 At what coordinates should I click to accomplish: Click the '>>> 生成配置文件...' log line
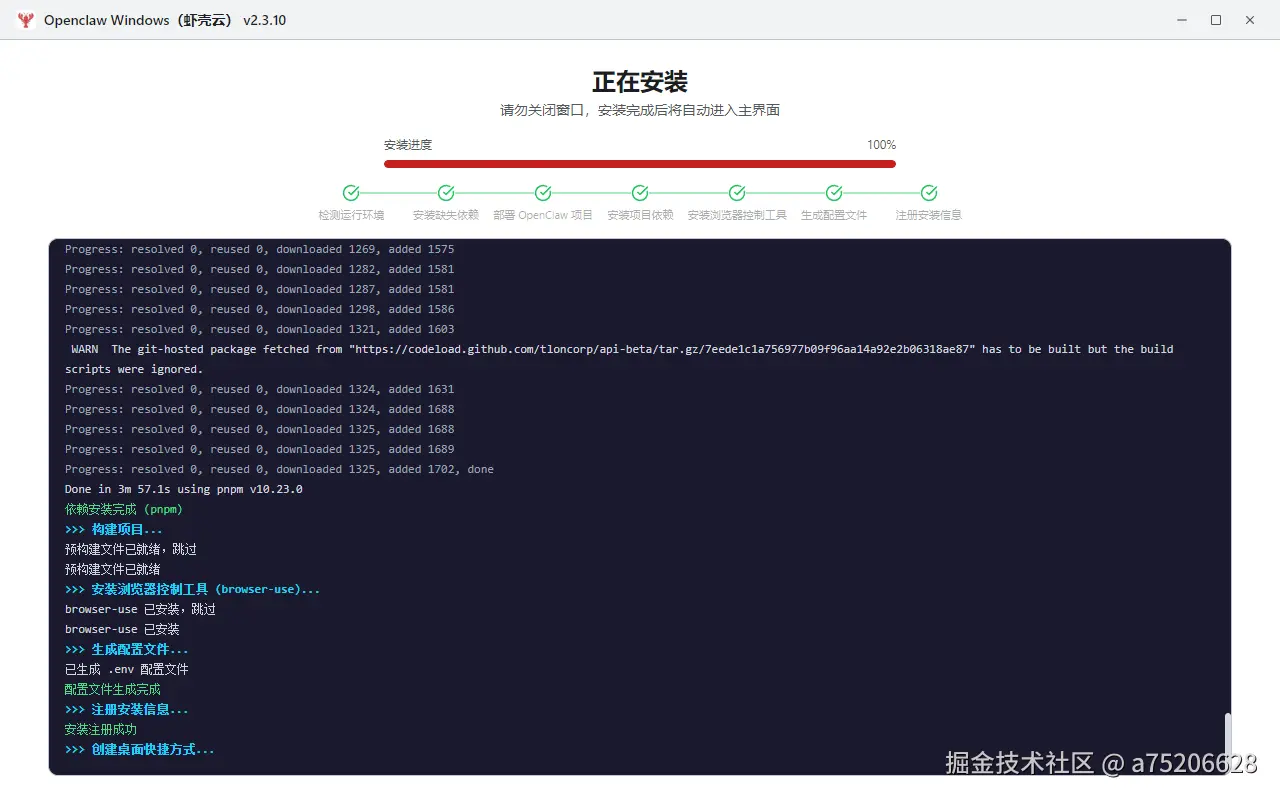point(127,649)
